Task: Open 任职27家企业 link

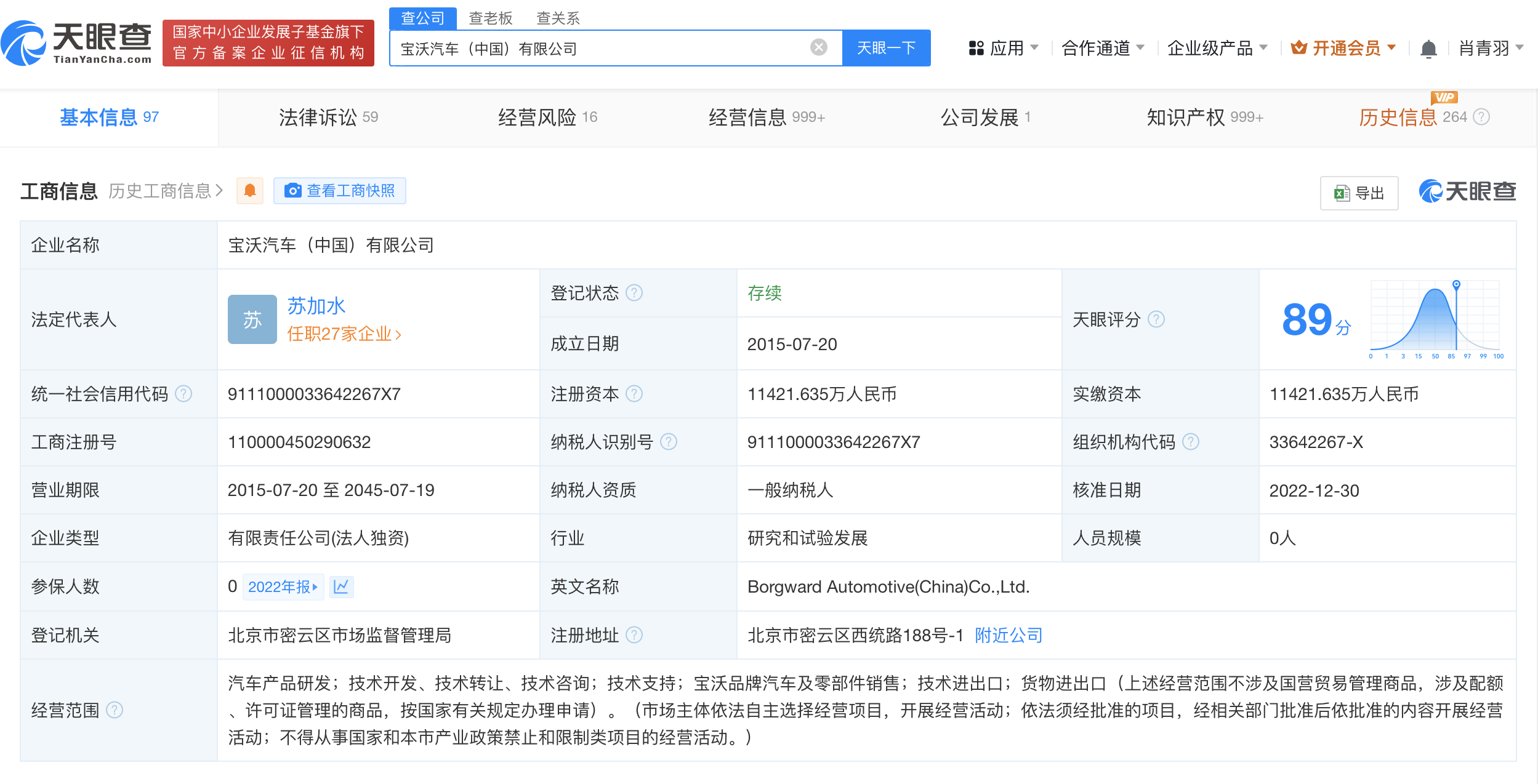Action: pyautogui.click(x=344, y=334)
